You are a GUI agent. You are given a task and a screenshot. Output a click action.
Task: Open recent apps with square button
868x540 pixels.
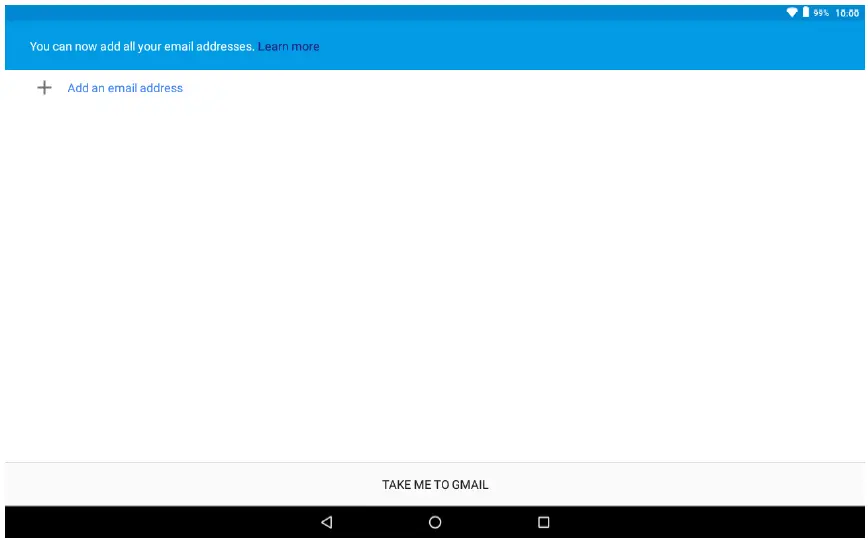click(x=544, y=522)
